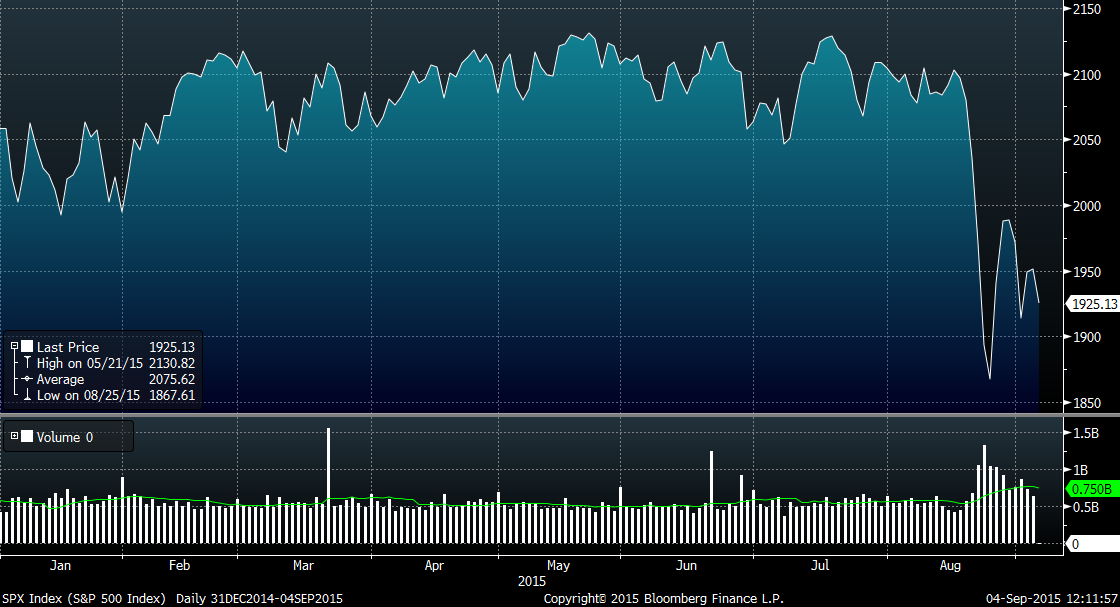The image size is (1120, 607).
Task: Click the 1925.13 value in the legend
Action: (171, 347)
